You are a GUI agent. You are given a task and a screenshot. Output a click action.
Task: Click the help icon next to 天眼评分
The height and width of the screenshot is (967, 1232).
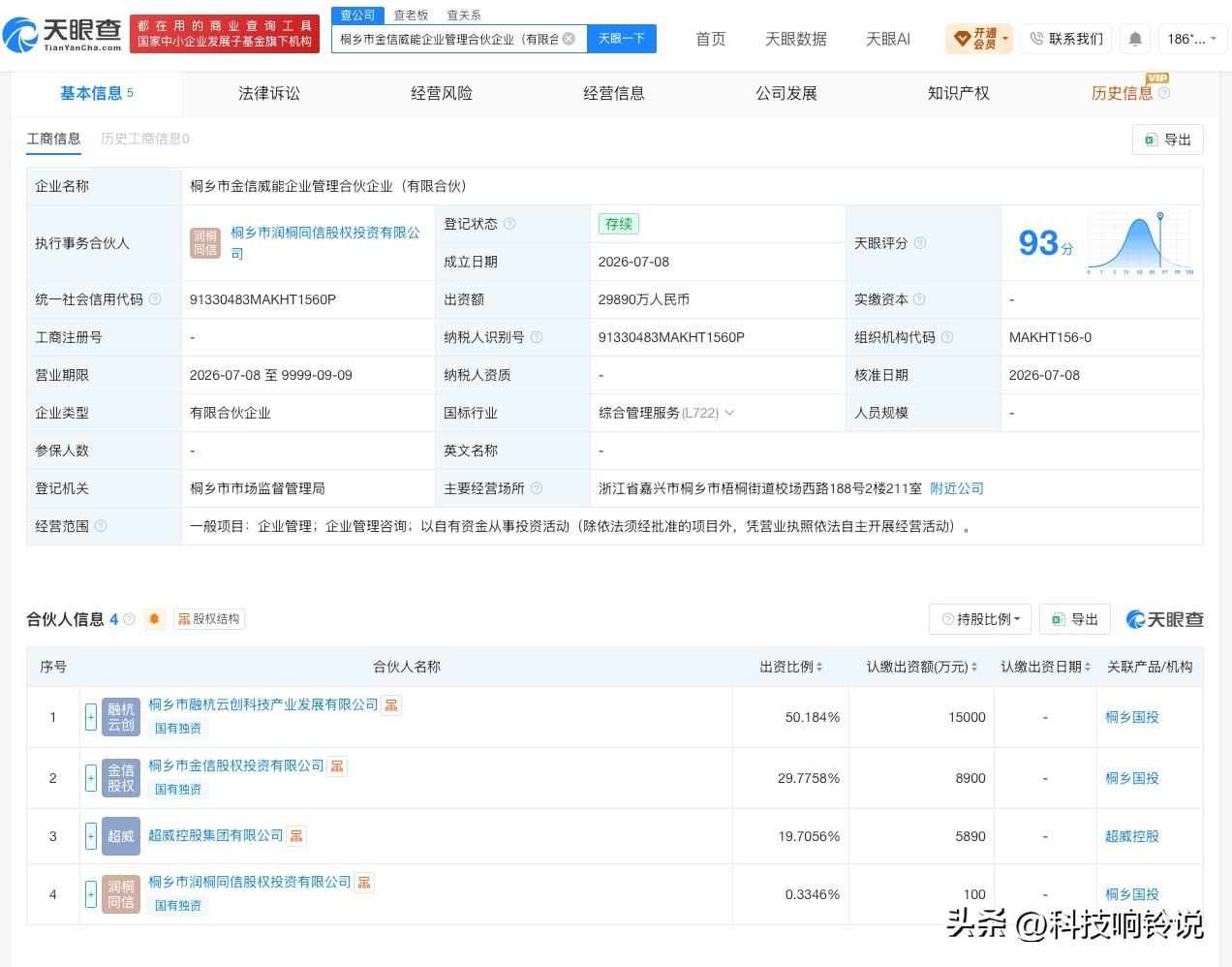pos(920,243)
